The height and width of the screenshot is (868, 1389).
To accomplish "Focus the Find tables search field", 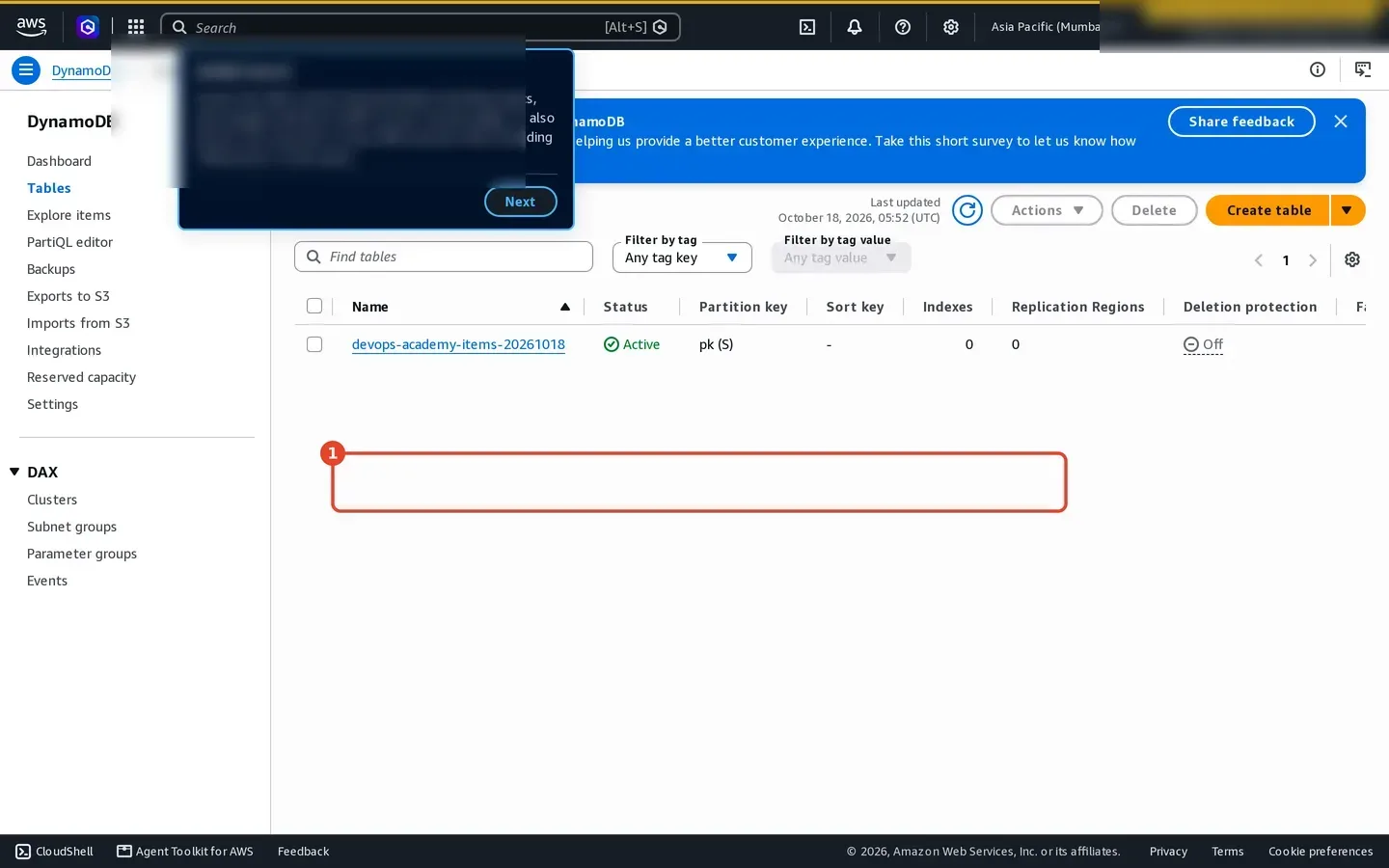I will point(444,257).
